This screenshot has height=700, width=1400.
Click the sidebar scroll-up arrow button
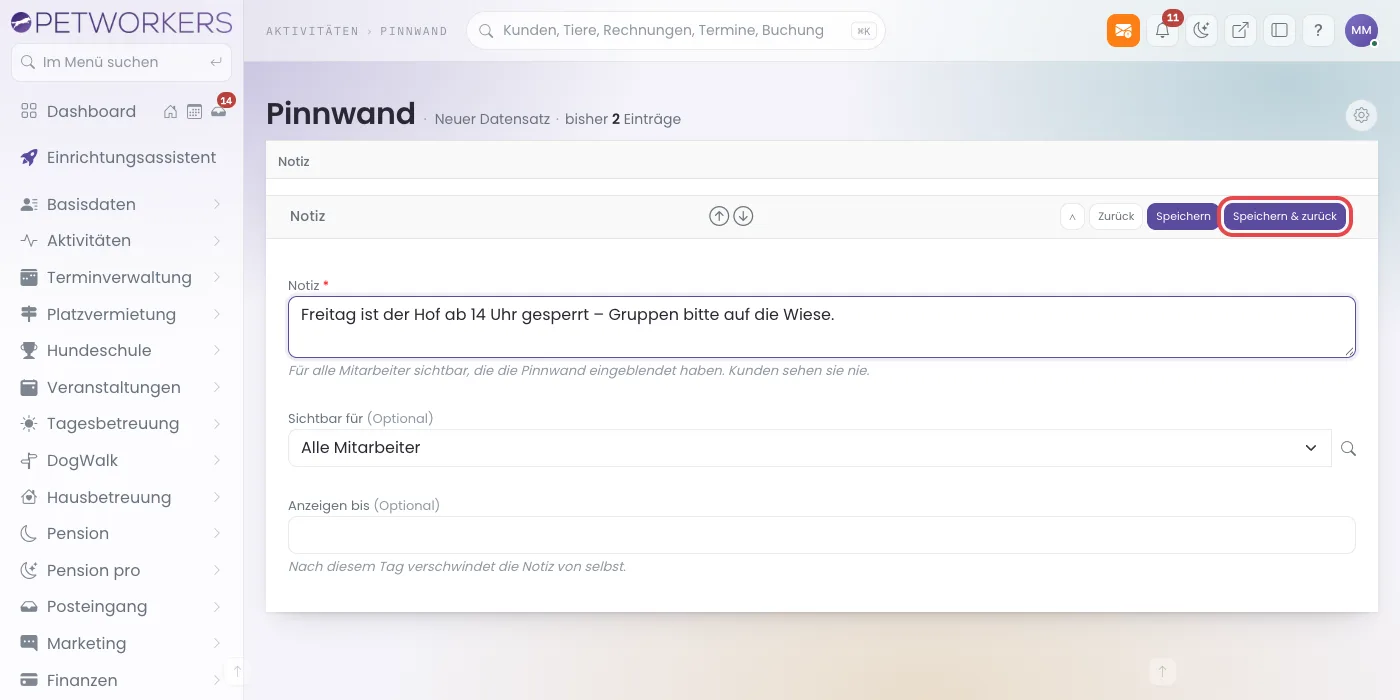coord(236,671)
